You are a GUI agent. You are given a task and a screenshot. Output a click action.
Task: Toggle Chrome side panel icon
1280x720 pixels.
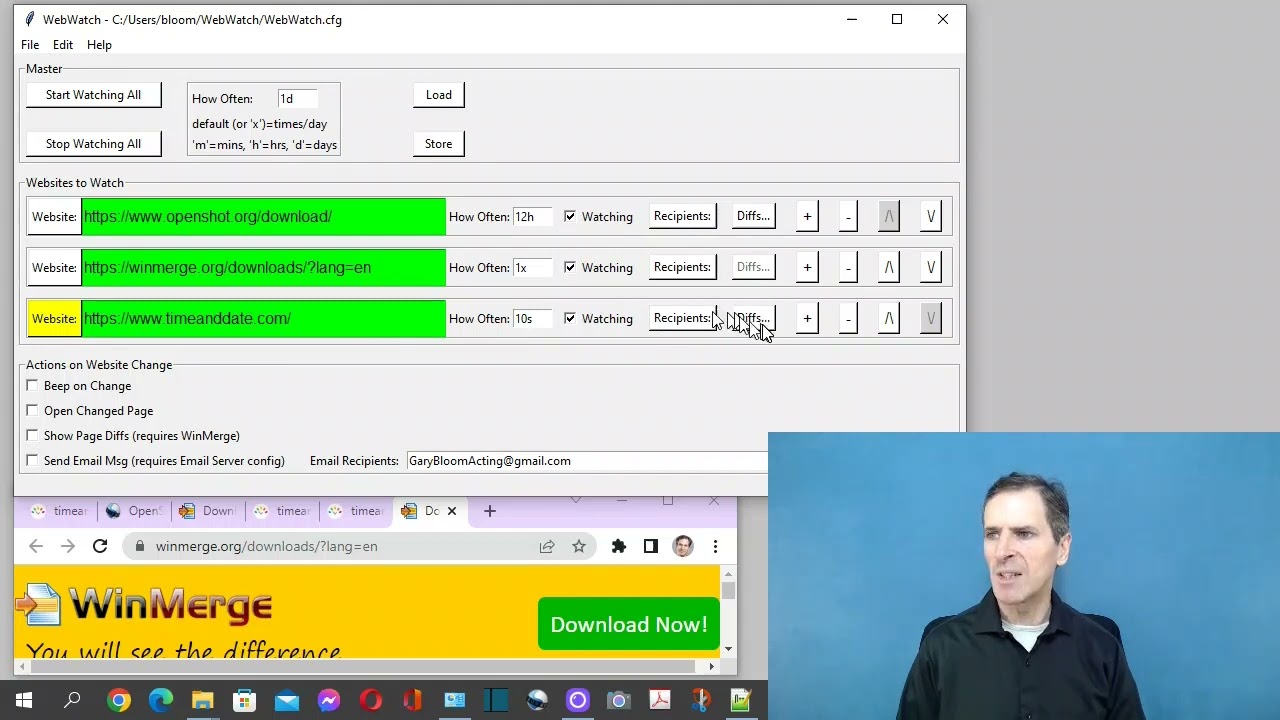point(651,546)
